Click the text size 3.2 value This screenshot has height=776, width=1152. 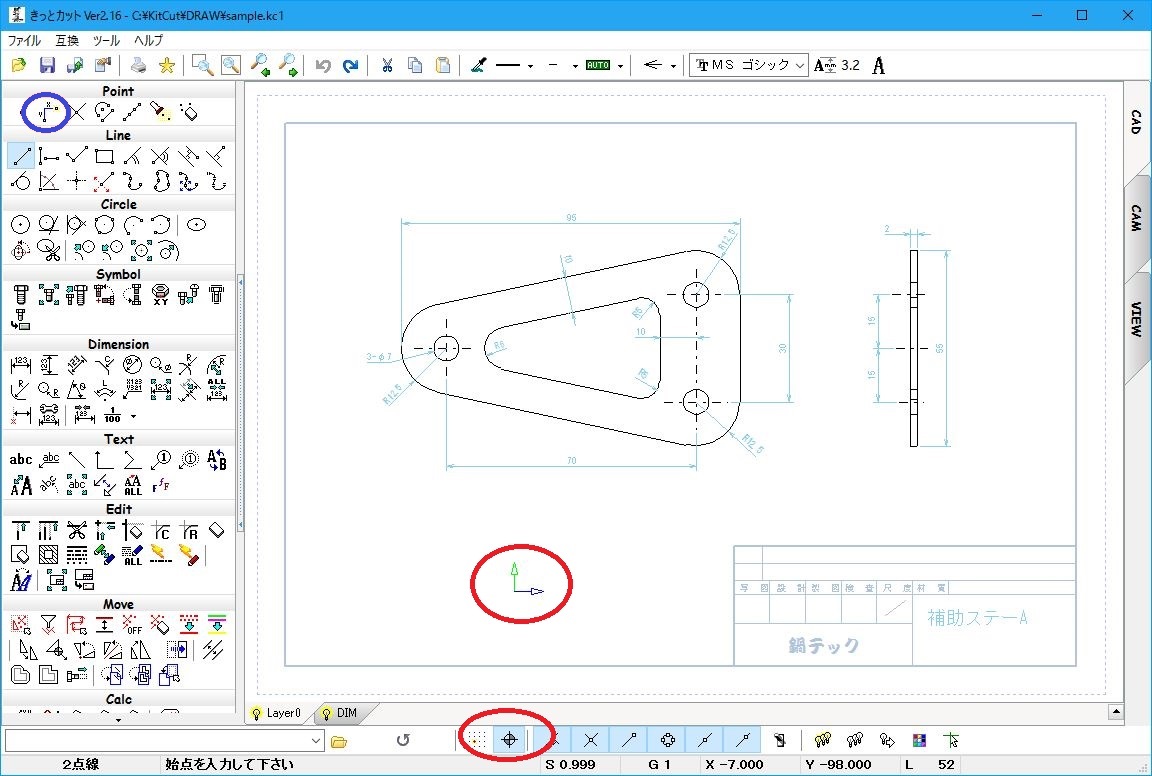click(850, 65)
